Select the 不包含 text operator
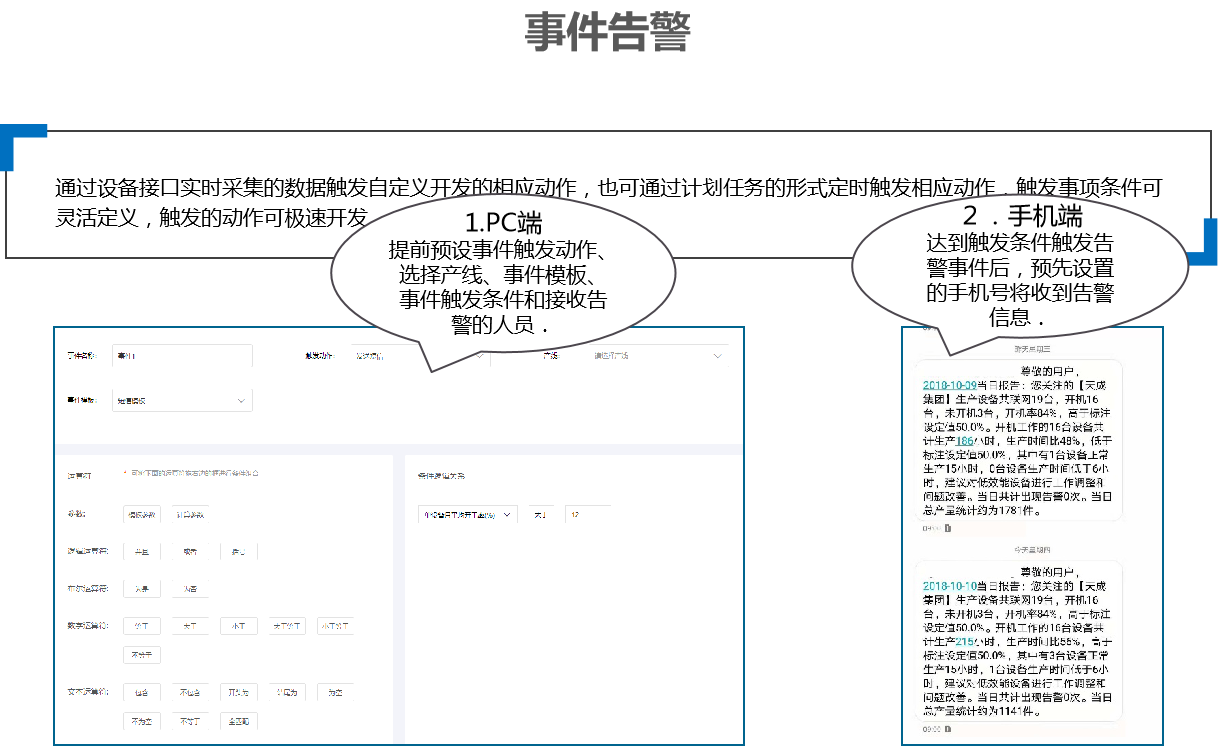This screenshot has height=746, width=1218. click(190, 692)
